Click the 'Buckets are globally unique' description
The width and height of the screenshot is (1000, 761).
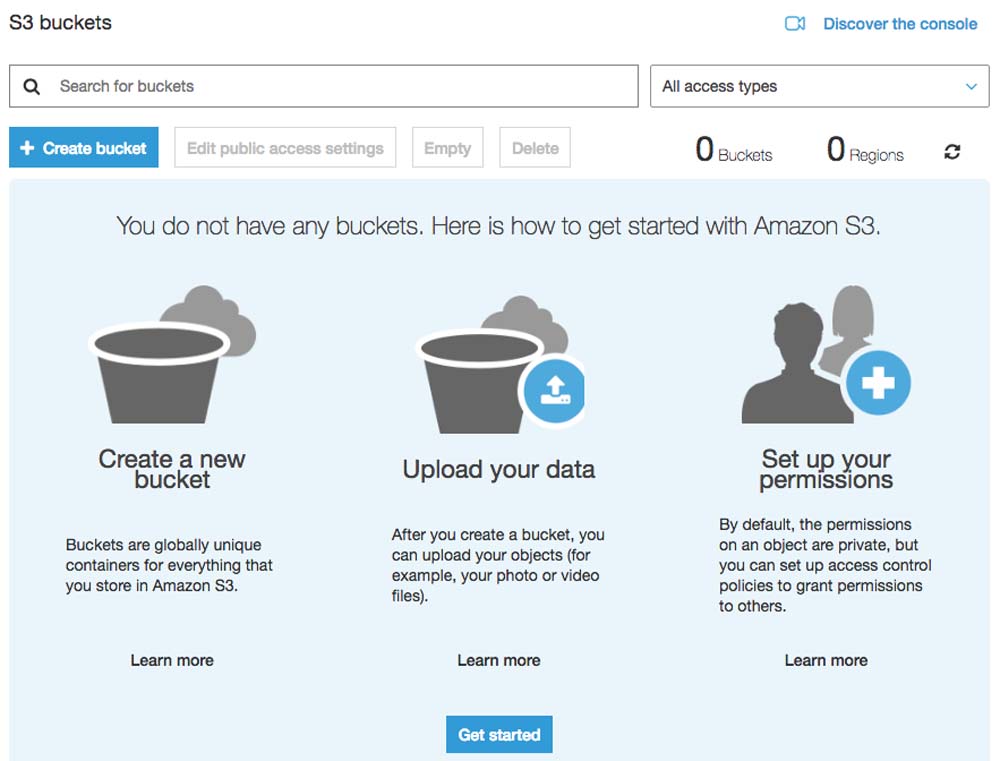(169, 565)
